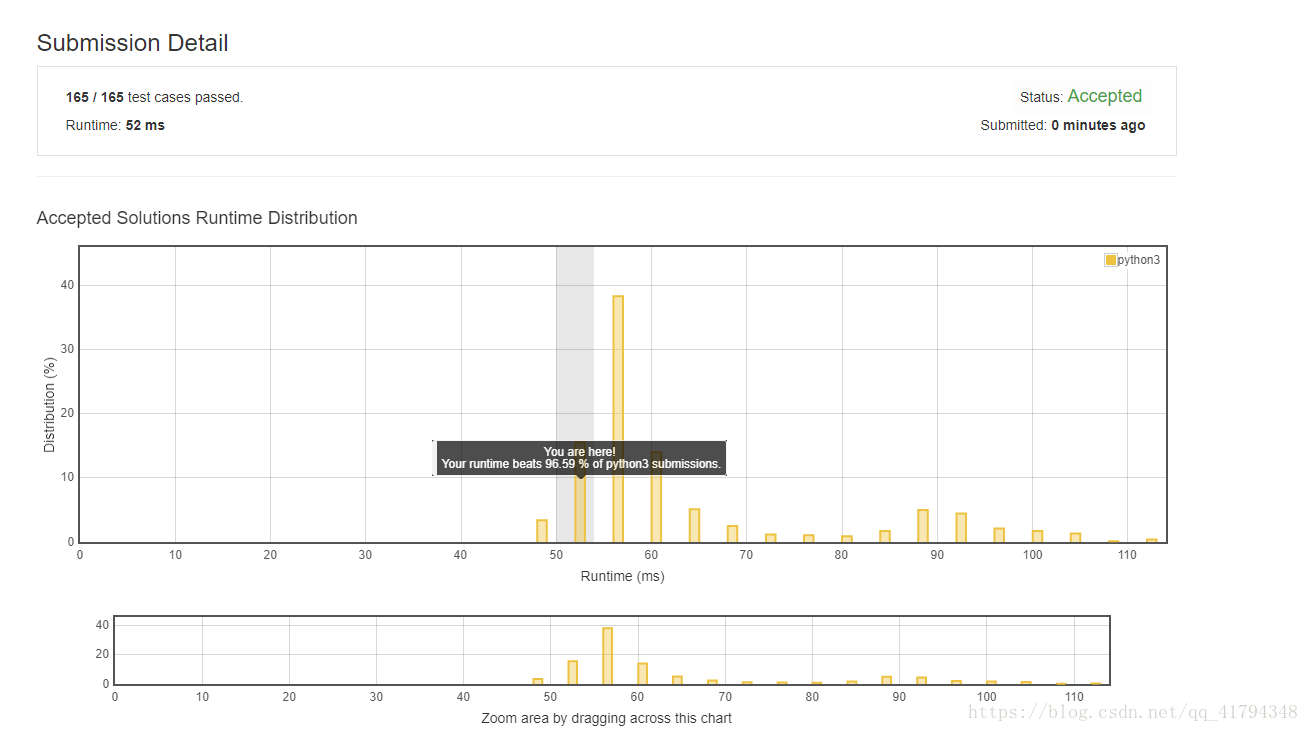Click 'Accepted Solutions Runtime Distribution' heading
Viewport: 1309px width, 732px height.
click(197, 218)
